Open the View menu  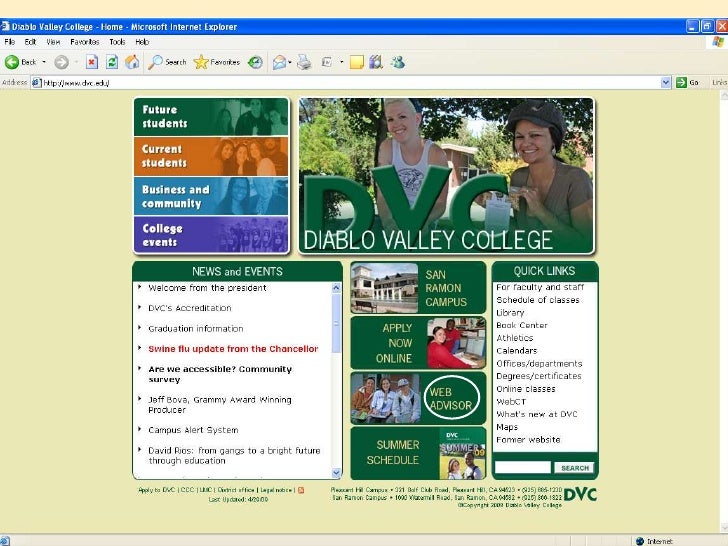coord(53,42)
